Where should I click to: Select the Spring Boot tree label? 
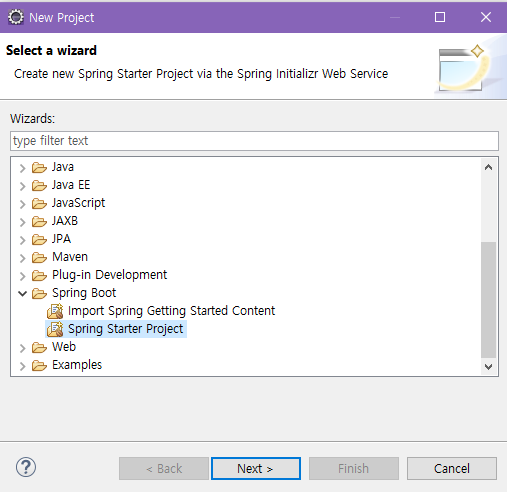point(84,293)
